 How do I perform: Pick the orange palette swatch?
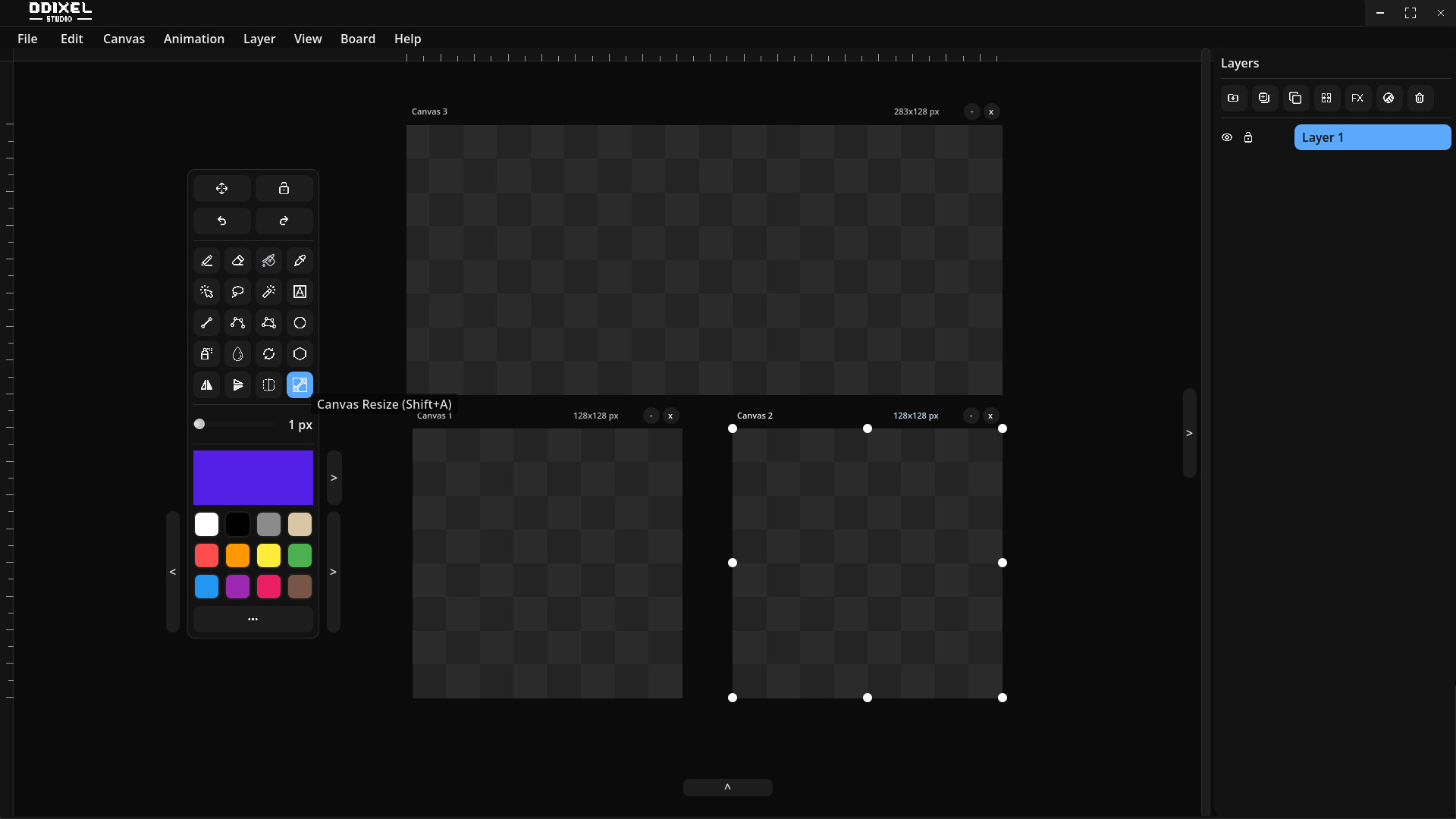[237, 556]
